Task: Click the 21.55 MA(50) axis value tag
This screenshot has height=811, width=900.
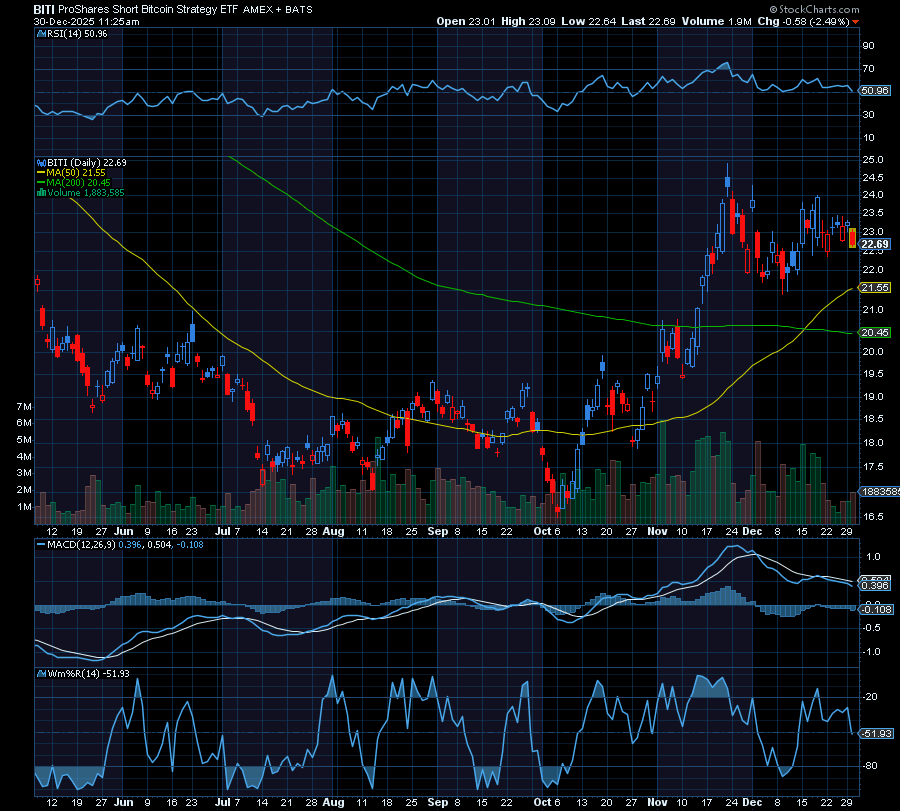Action: point(874,288)
